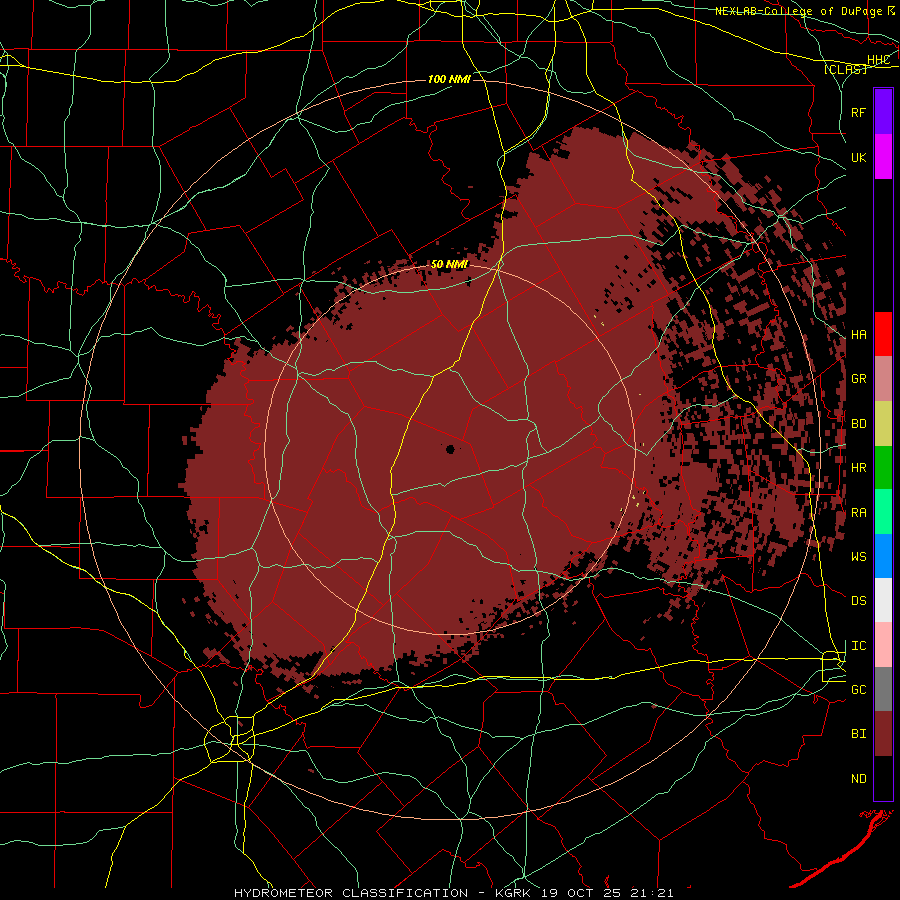Click the UK magenta legend swatch
The height and width of the screenshot is (900, 900).
883,157
